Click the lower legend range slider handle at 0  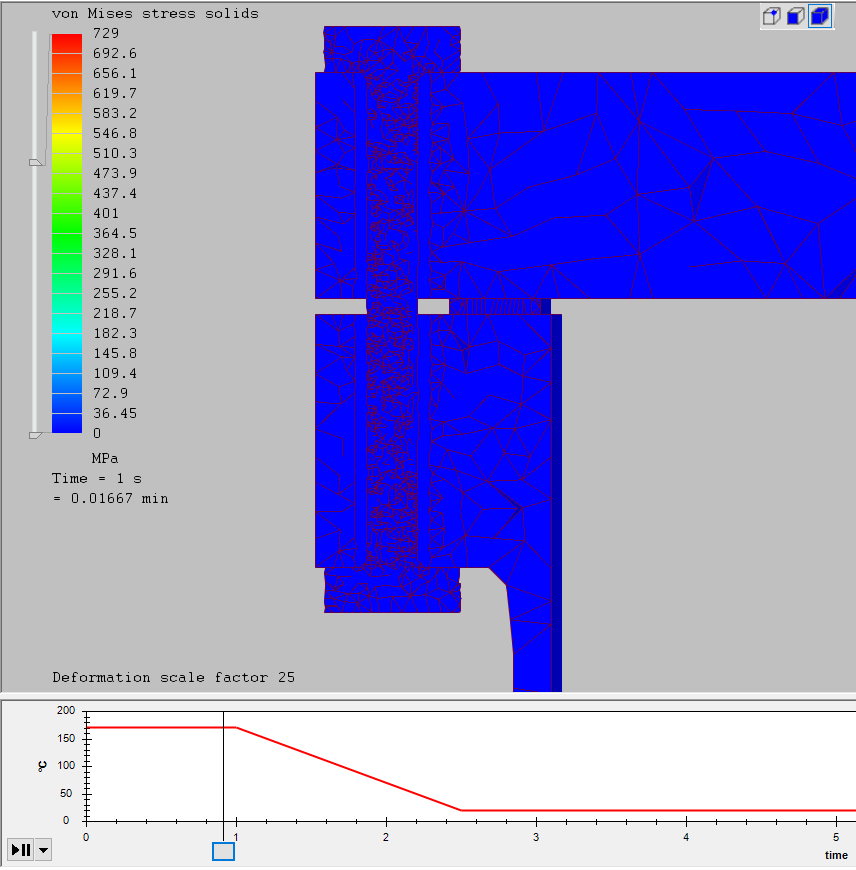(x=36, y=436)
